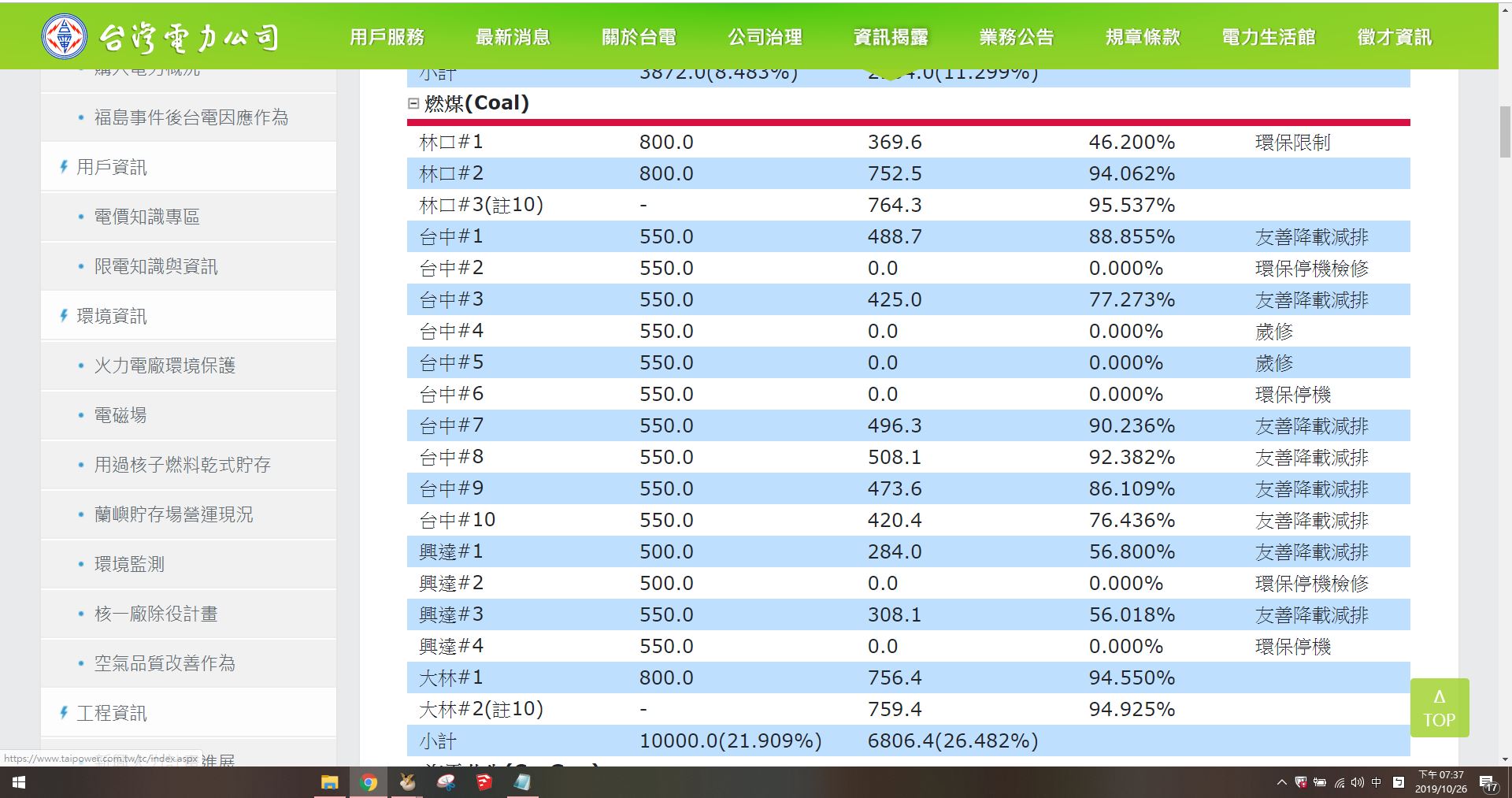The width and height of the screenshot is (1512, 798).
Task: Select 環保停機檢修 in the 台中#2 row
Action: [x=1312, y=269]
